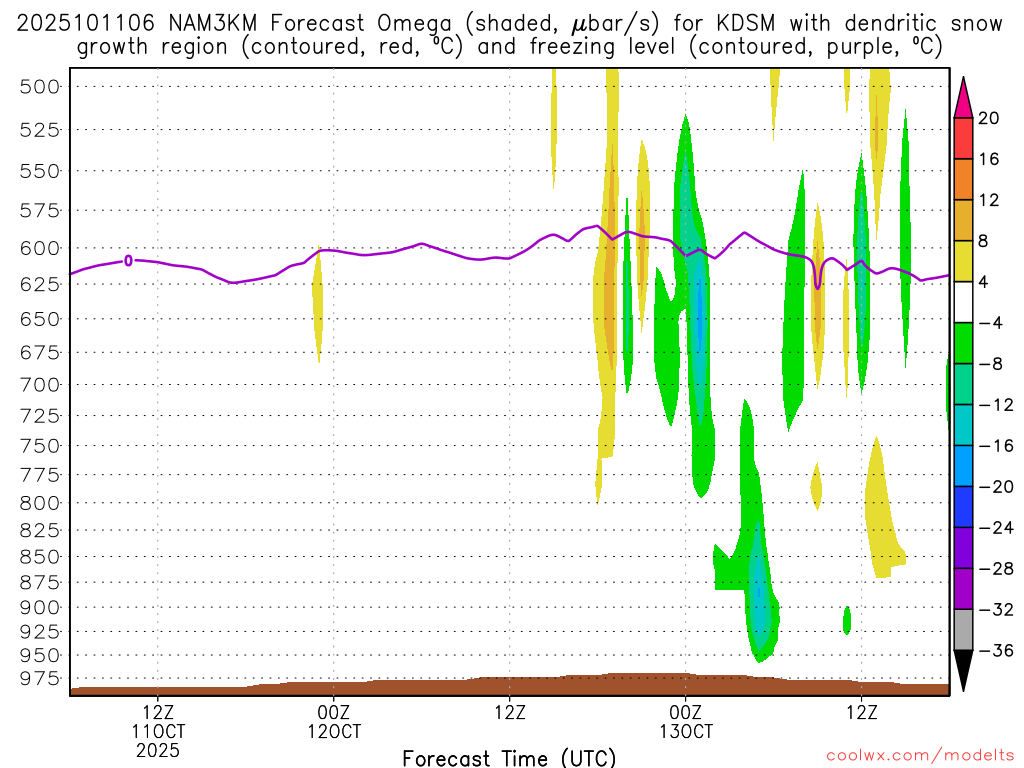
Task: Click the purple 0 freezing level contour label
Action: pos(129,261)
